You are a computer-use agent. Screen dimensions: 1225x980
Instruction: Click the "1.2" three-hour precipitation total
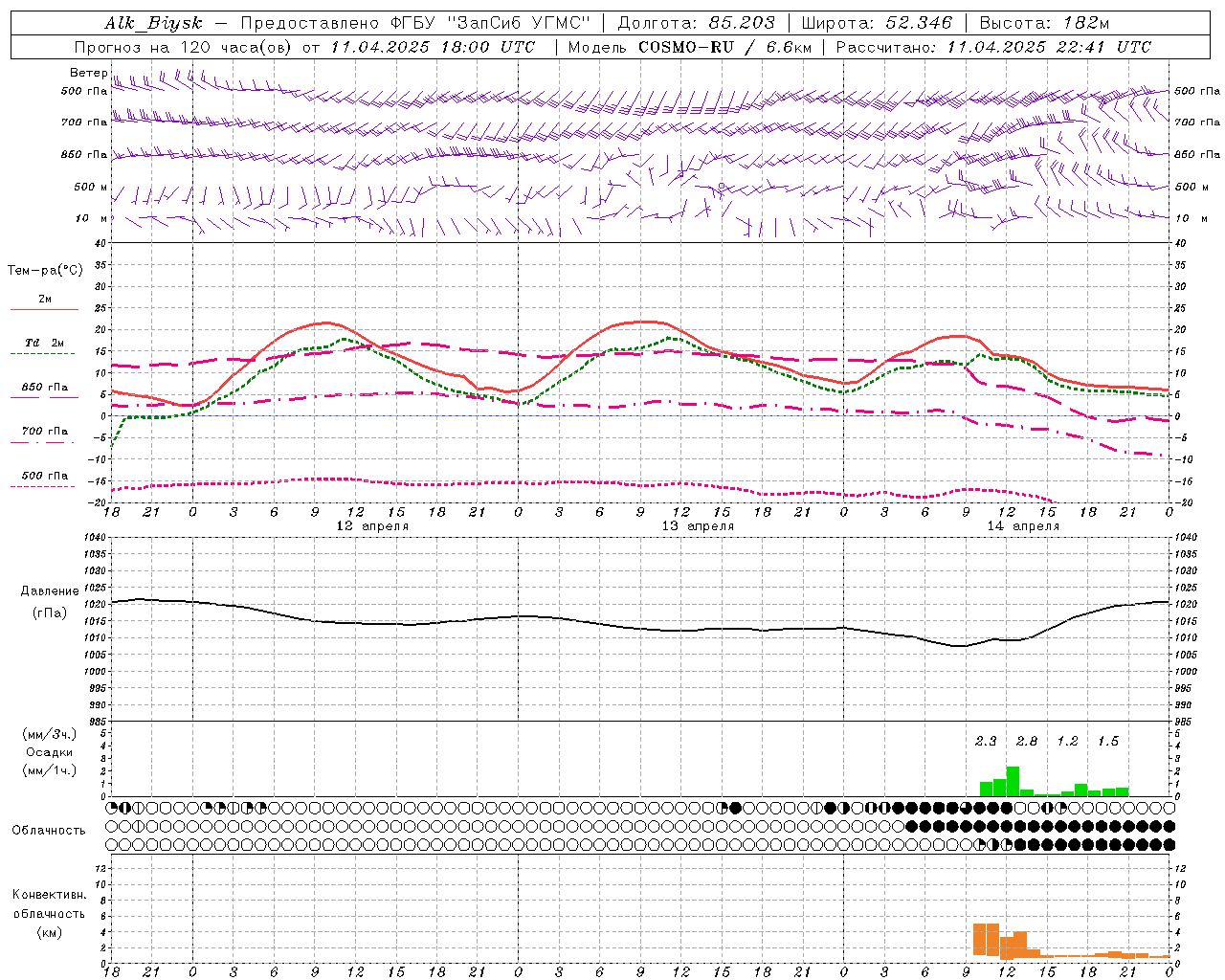(1067, 742)
